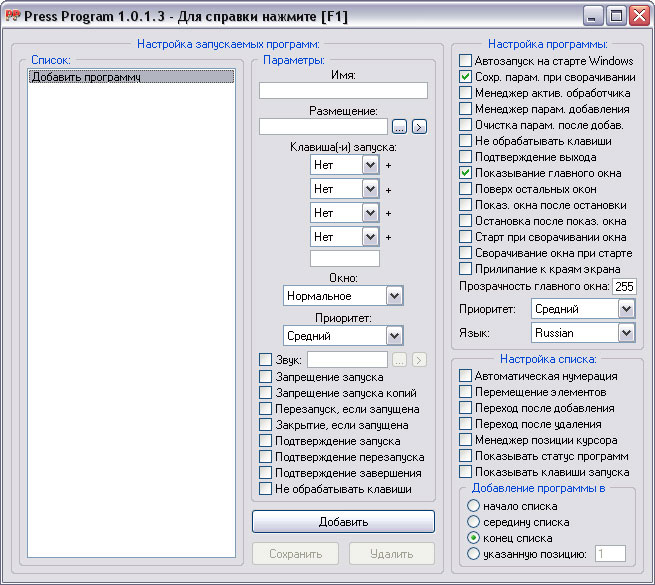Toggle Не обрабатывать клавиши in Параметры
This screenshot has width=655, height=585.
pos(265,488)
